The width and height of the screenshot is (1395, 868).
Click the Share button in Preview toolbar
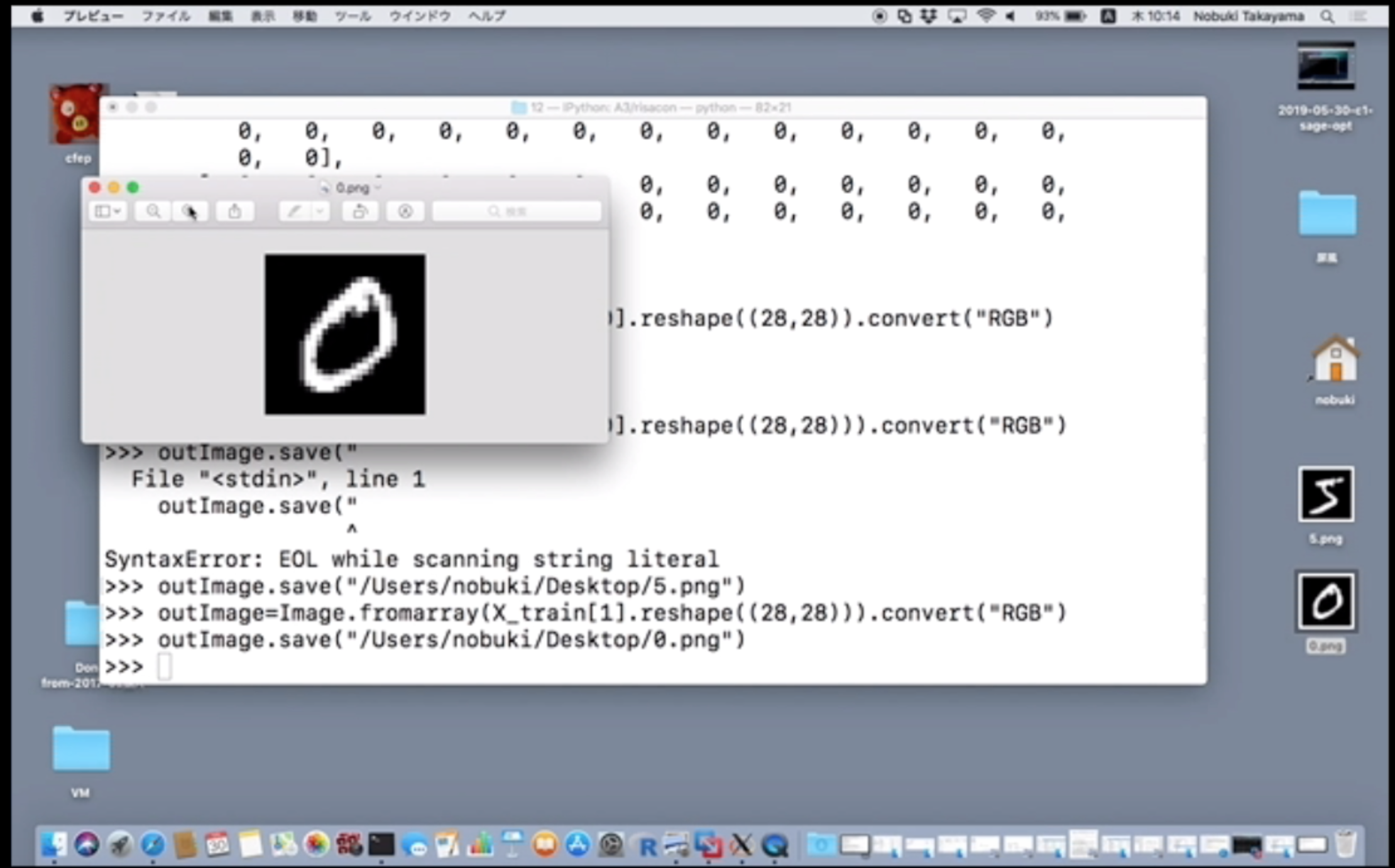[234, 212]
